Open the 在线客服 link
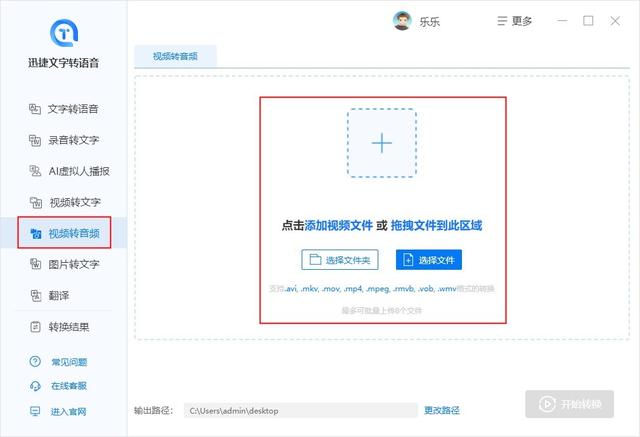The height and width of the screenshot is (437, 640). point(69,386)
